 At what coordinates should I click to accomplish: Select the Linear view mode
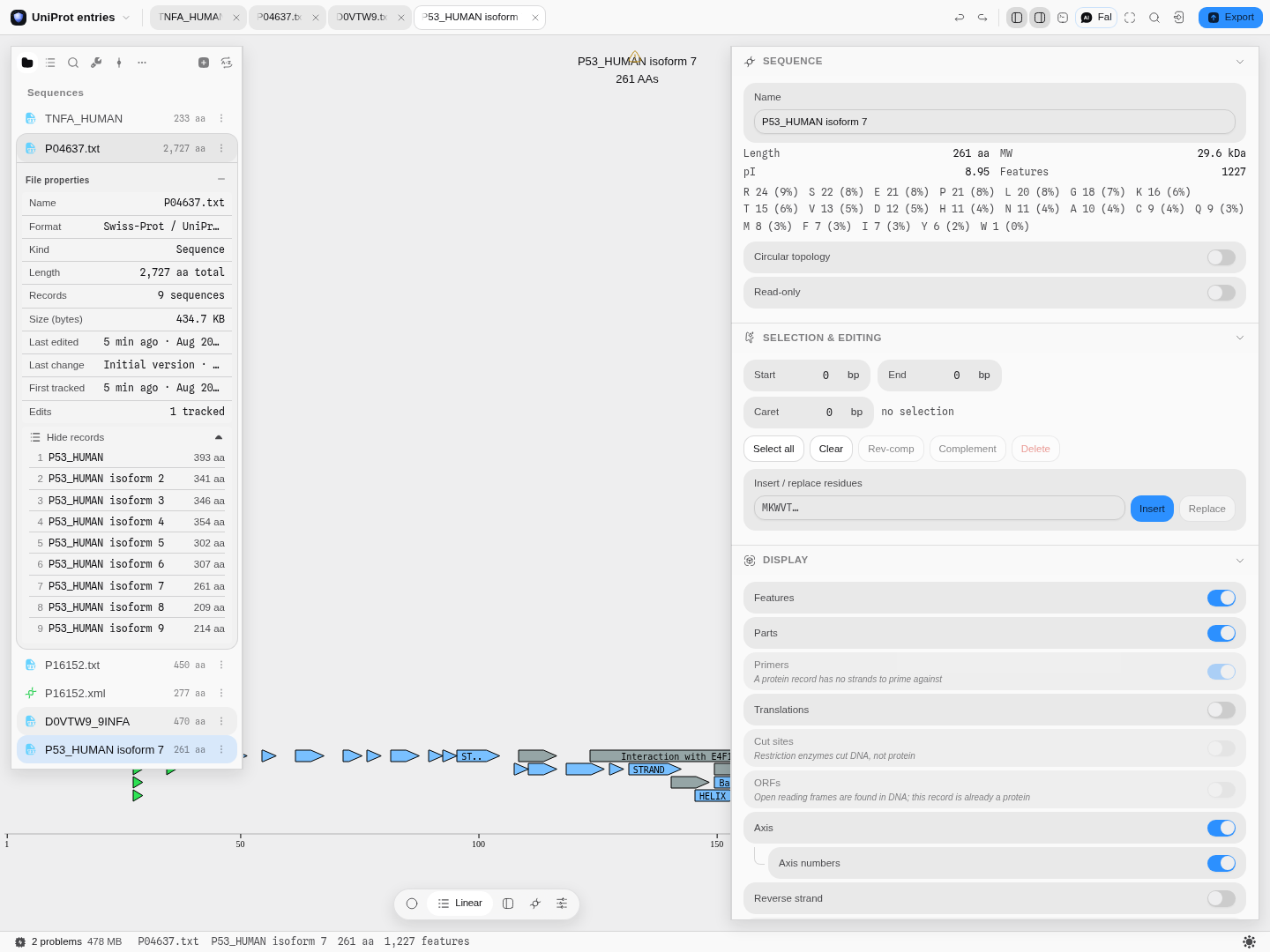(x=460, y=904)
